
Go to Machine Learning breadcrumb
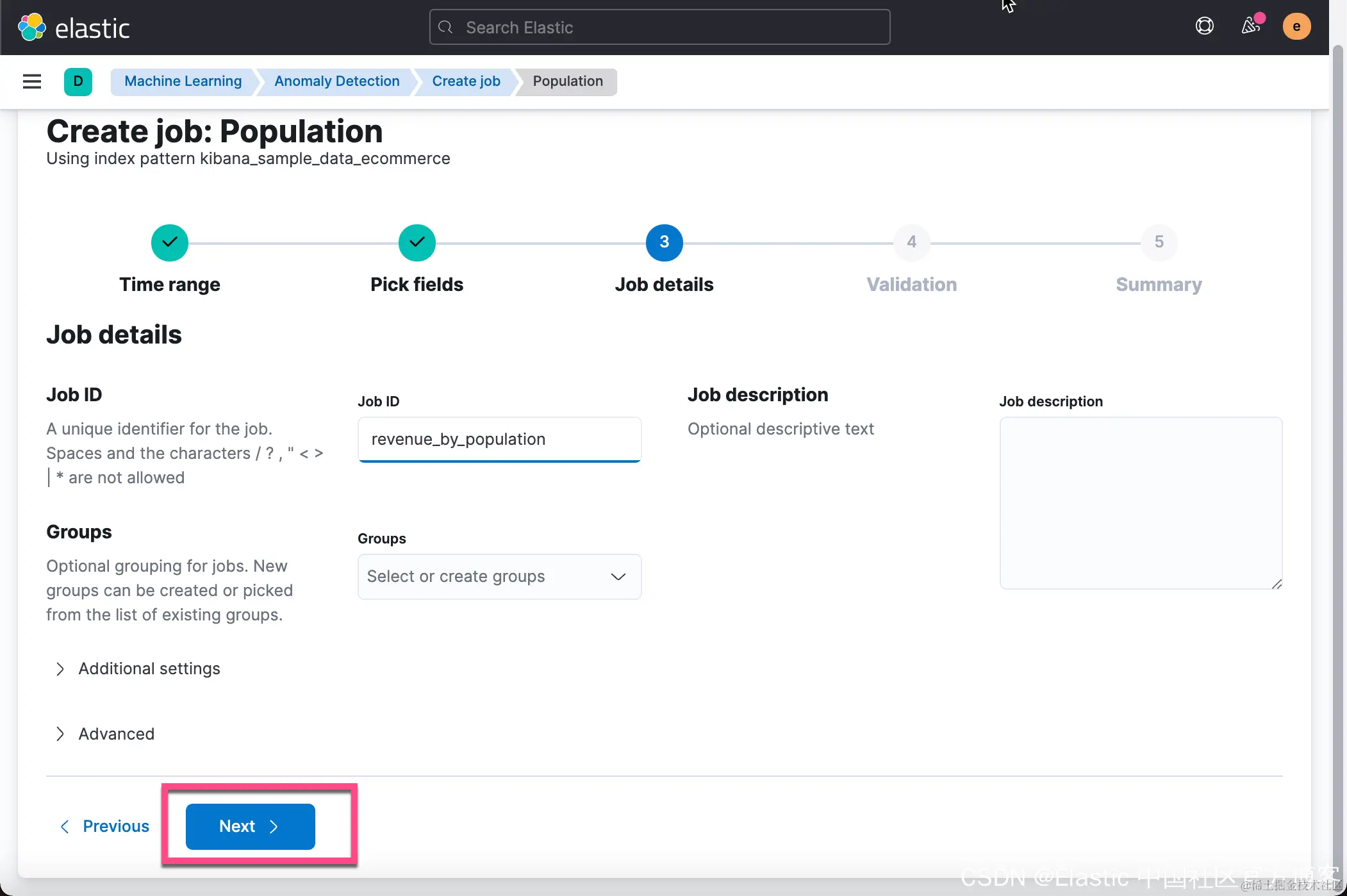[x=183, y=81]
